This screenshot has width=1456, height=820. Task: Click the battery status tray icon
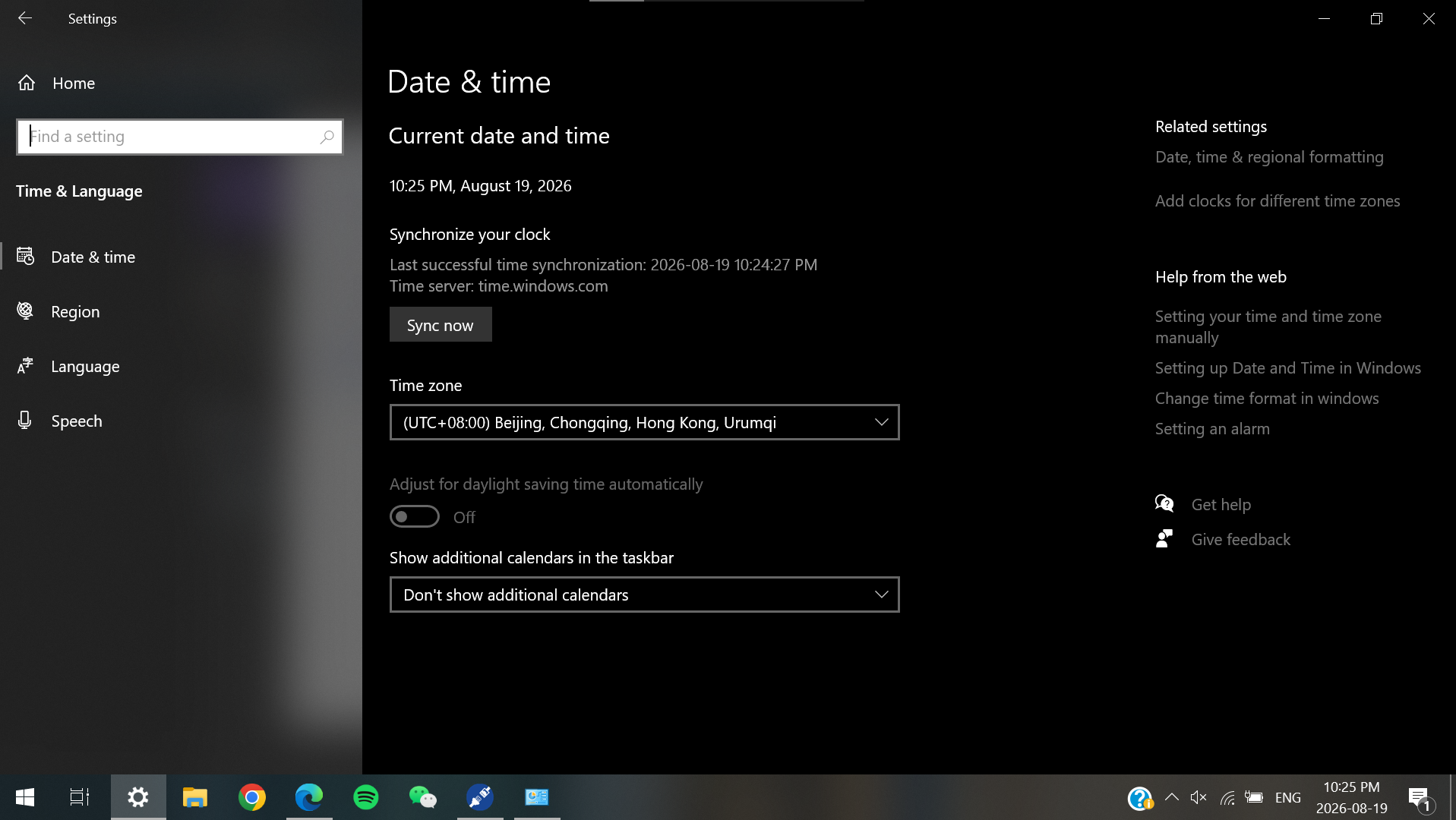tap(1254, 797)
